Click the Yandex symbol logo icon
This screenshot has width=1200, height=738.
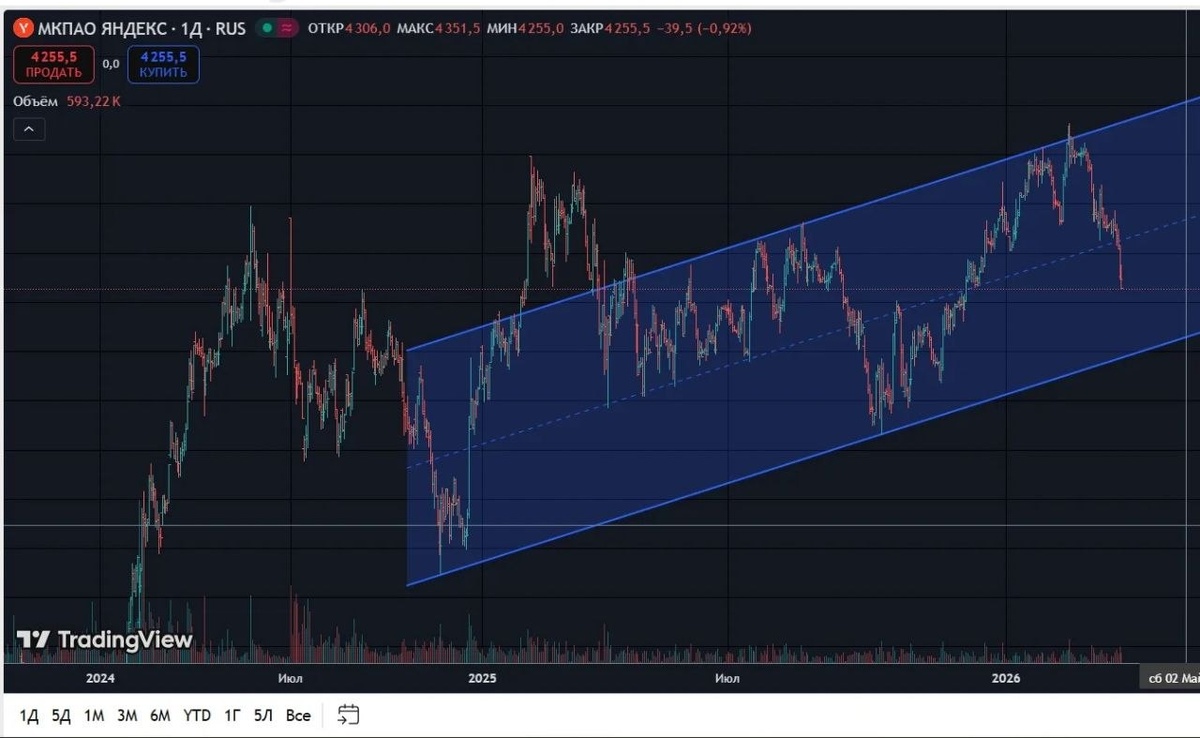click(21, 29)
